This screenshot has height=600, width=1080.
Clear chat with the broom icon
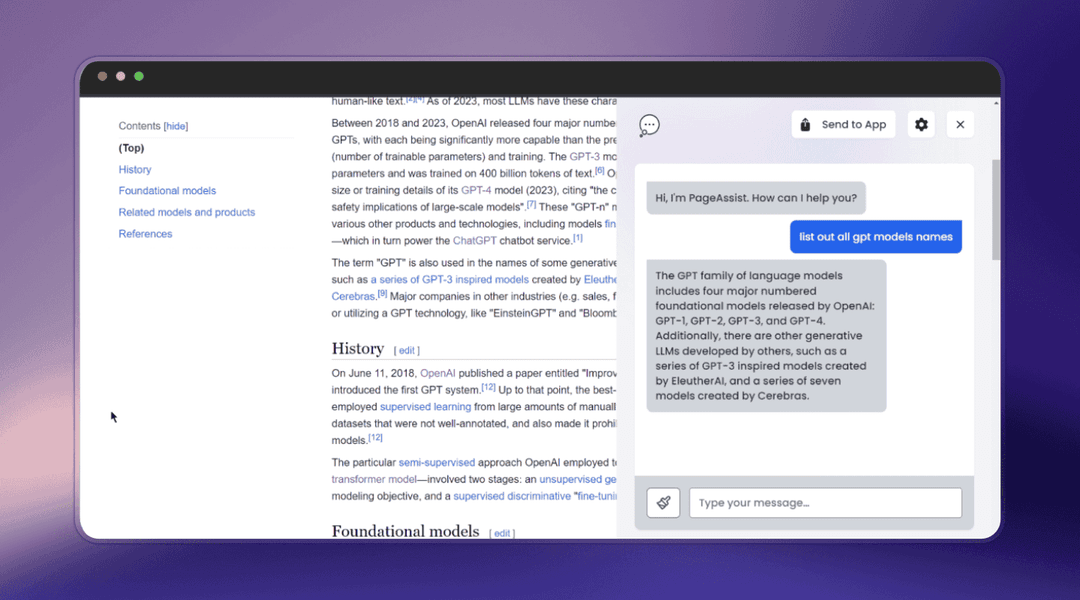pos(663,503)
